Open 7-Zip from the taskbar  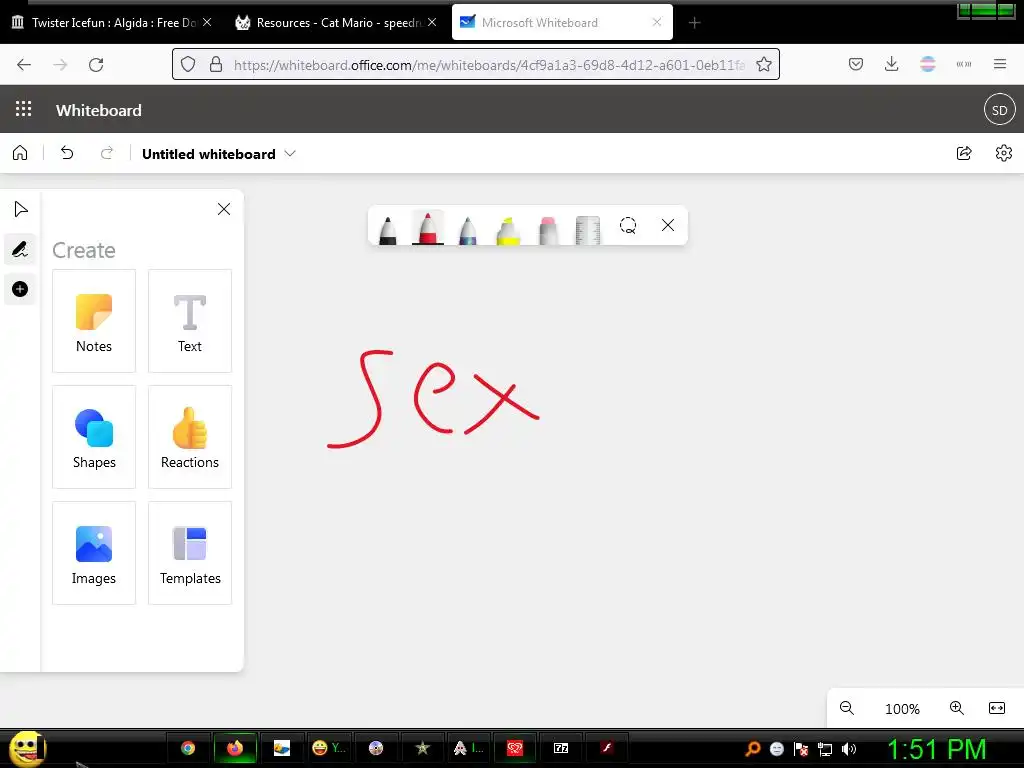[561, 748]
